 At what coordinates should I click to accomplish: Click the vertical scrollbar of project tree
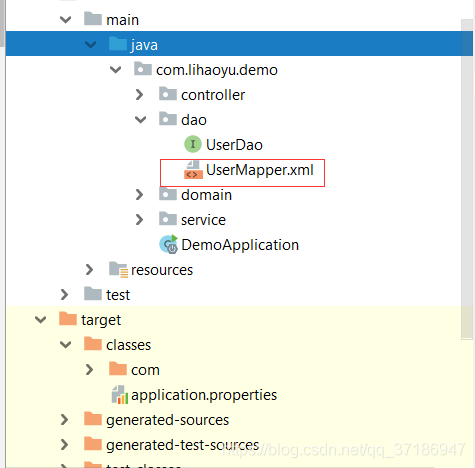click(x=467, y=180)
